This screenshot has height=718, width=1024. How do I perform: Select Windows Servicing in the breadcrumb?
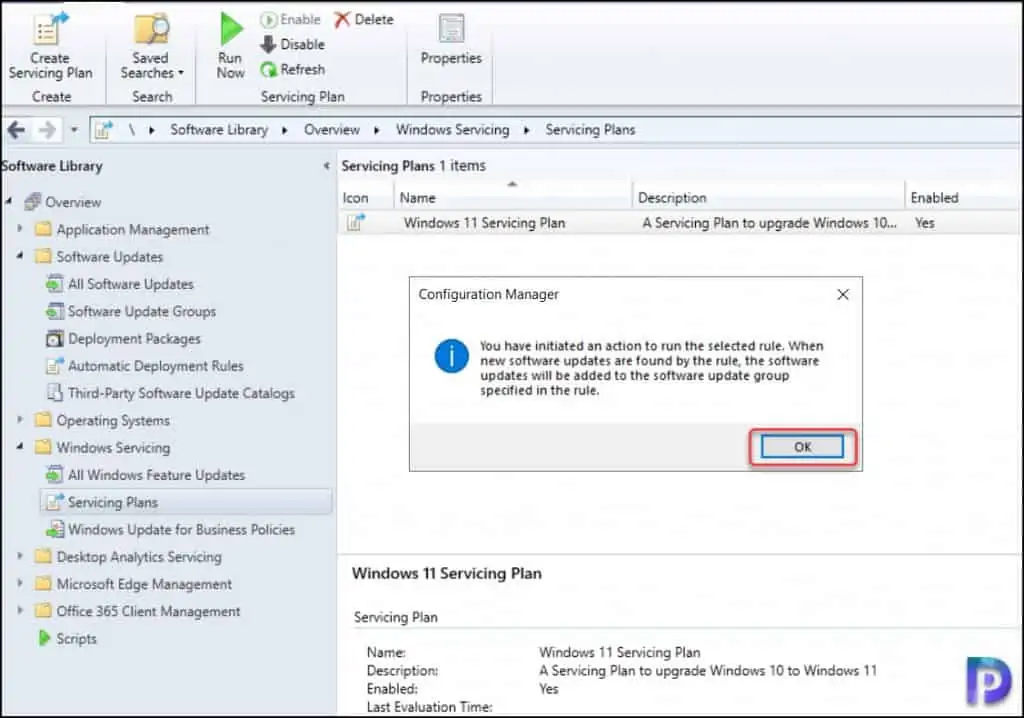tap(453, 130)
